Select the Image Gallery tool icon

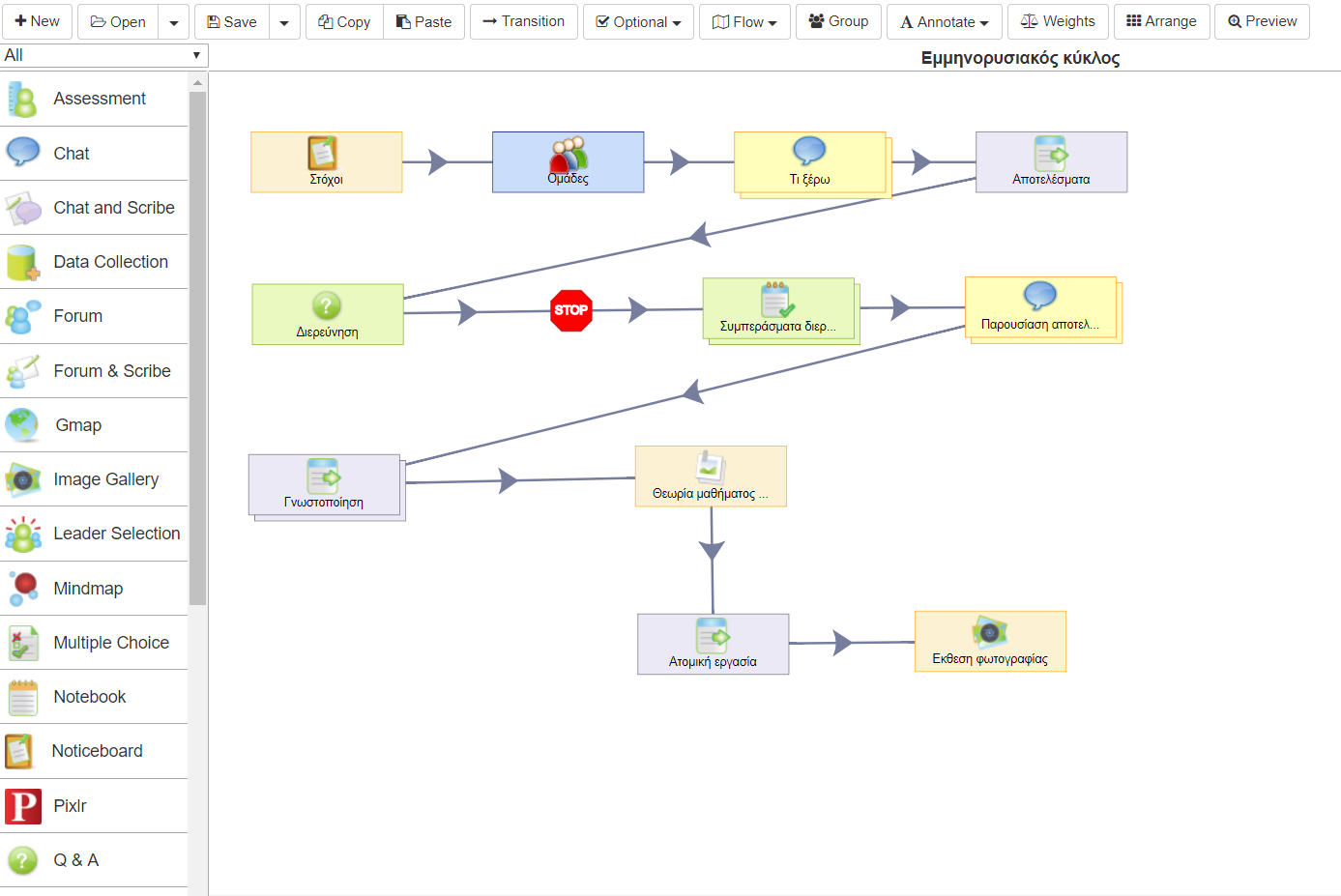click(x=23, y=479)
